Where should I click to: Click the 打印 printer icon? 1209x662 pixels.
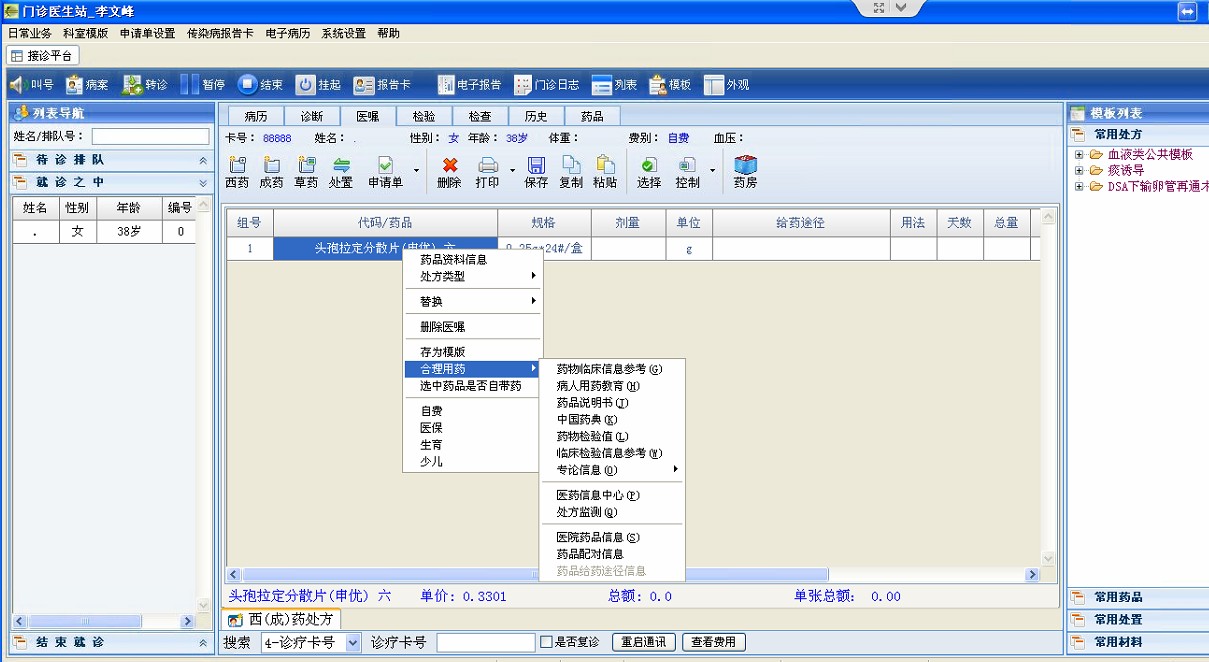pos(488,166)
